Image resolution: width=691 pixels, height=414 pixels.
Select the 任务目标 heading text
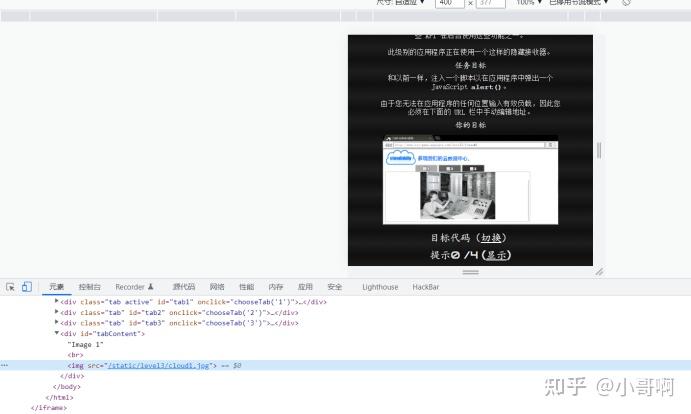pos(470,65)
